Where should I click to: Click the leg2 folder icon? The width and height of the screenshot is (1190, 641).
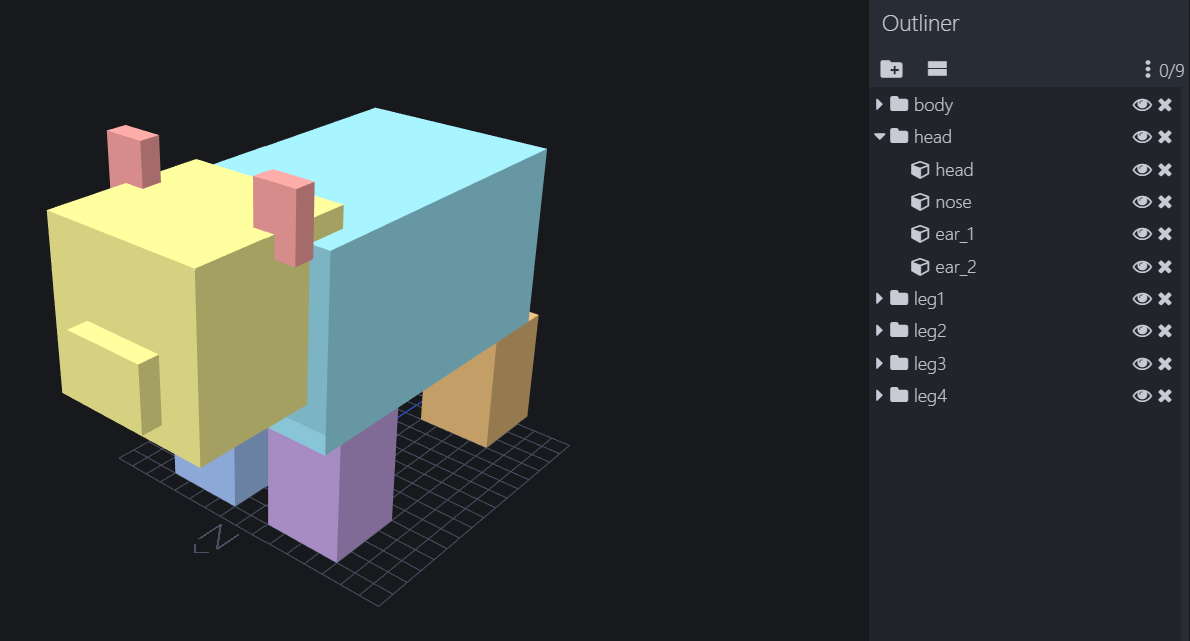click(x=899, y=330)
